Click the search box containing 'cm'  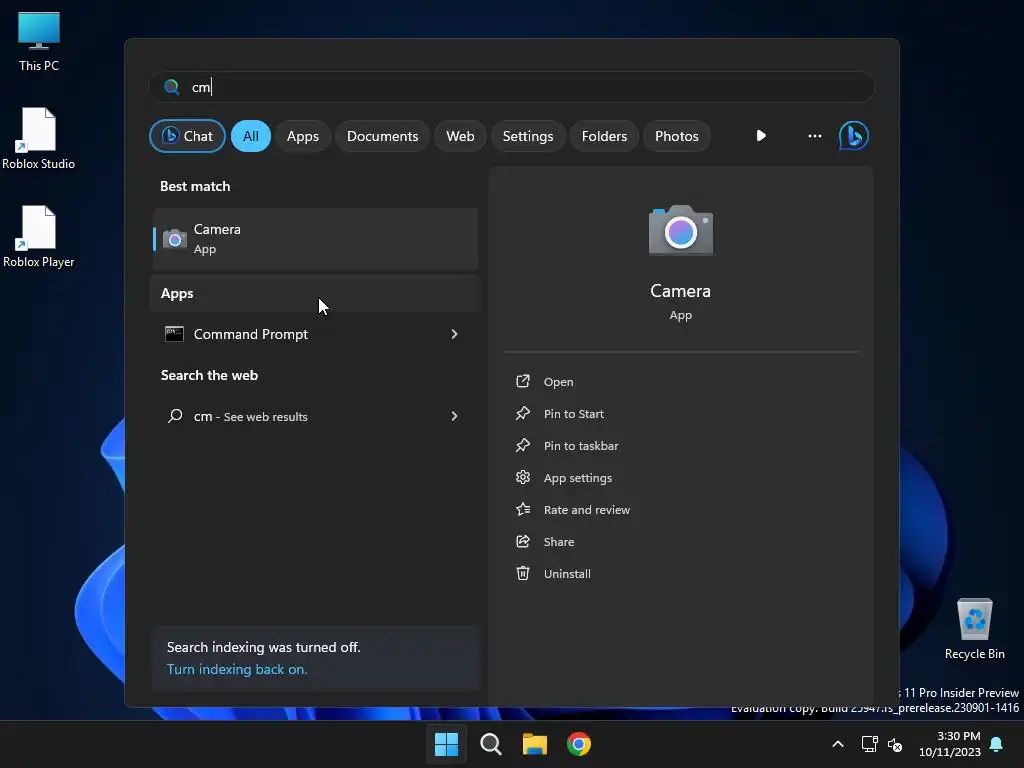pyautogui.click(x=512, y=87)
